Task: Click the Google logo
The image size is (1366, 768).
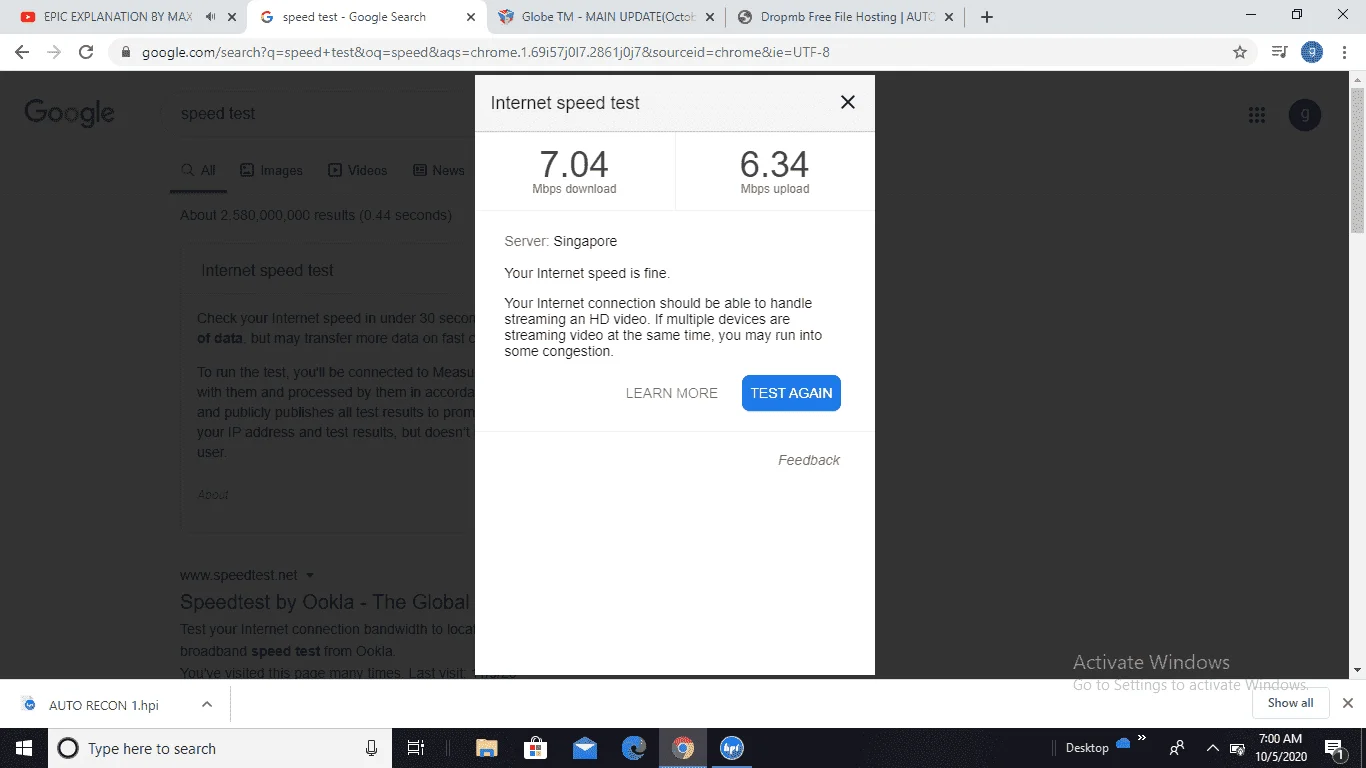Action: click(x=69, y=113)
